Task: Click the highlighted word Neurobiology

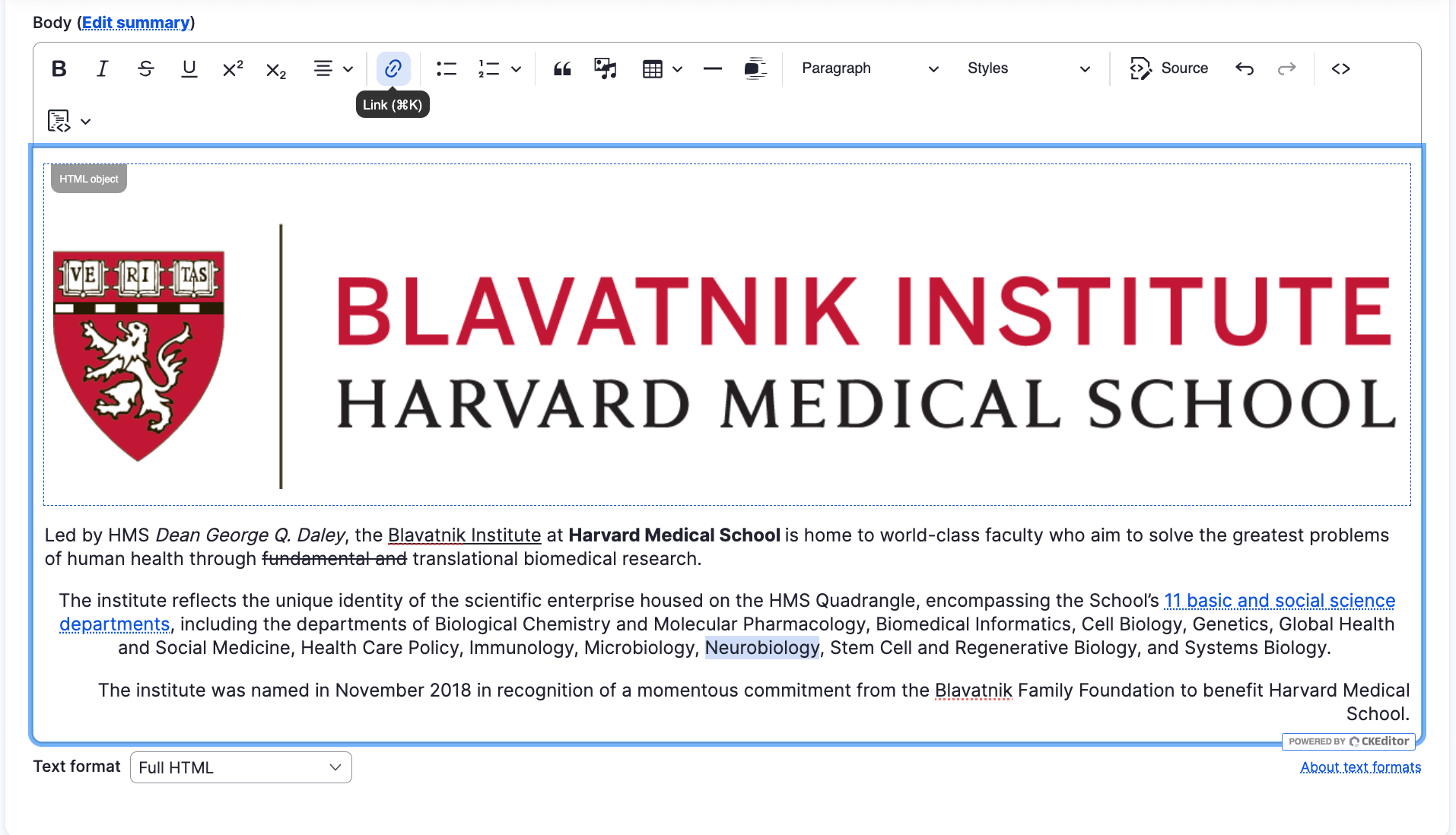Action: click(762, 648)
